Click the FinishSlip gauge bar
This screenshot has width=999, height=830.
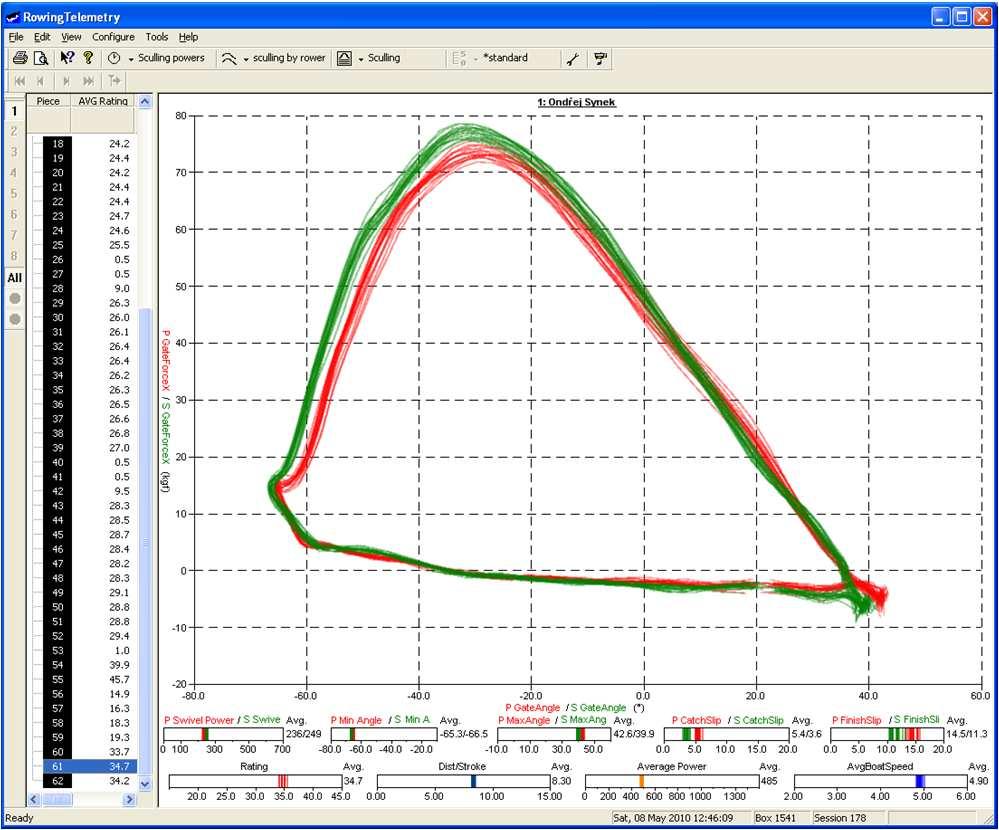pyautogui.click(x=887, y=734)
